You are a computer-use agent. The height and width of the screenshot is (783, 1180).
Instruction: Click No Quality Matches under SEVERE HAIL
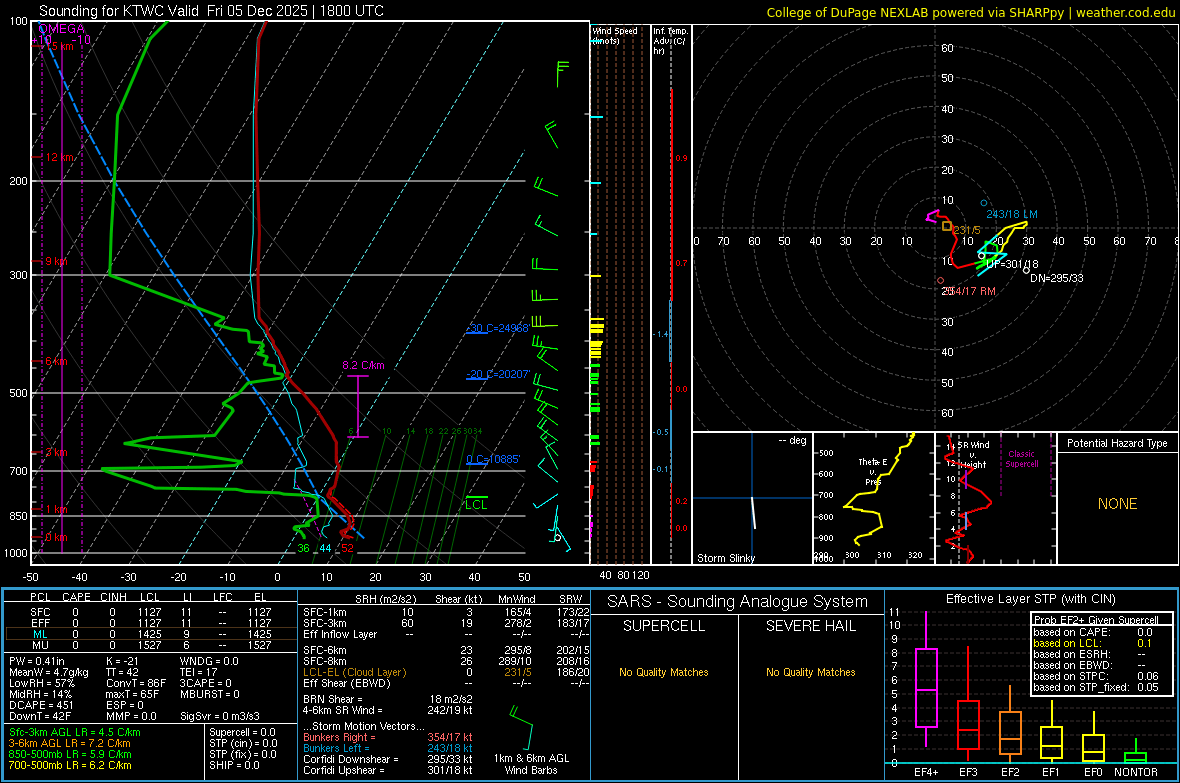click(810, 672)
